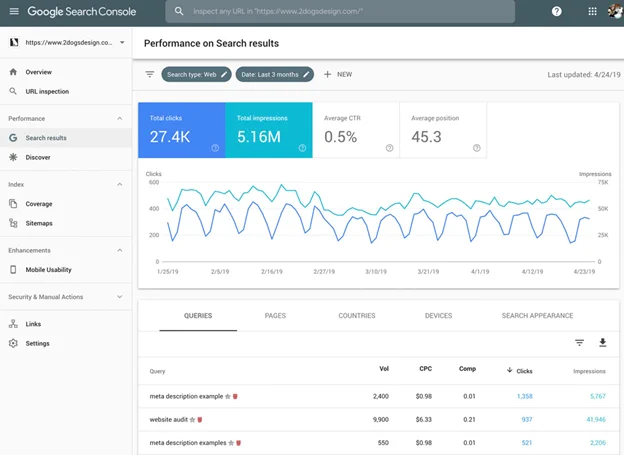
Task: Click the Sitemaps tree icon
Action: click(13, 223)
